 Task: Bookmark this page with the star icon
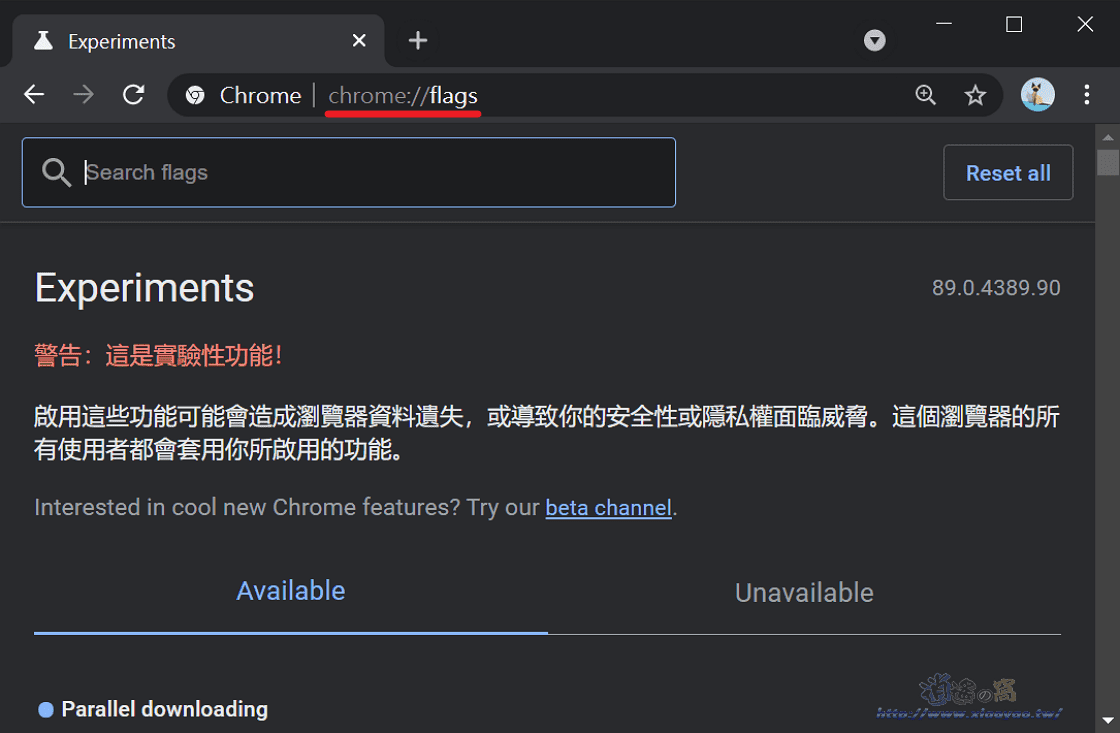975,94
